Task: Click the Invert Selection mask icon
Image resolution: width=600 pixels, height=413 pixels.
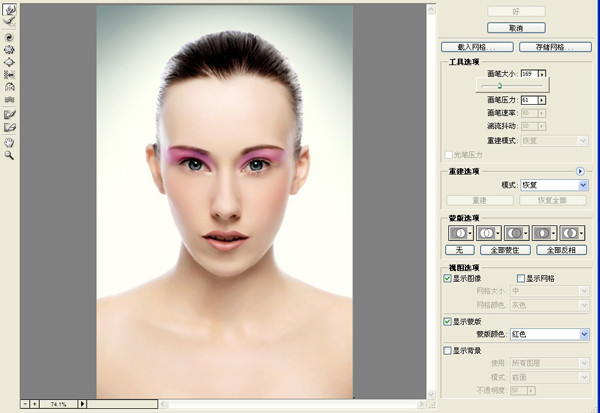Action: [572, 233]
